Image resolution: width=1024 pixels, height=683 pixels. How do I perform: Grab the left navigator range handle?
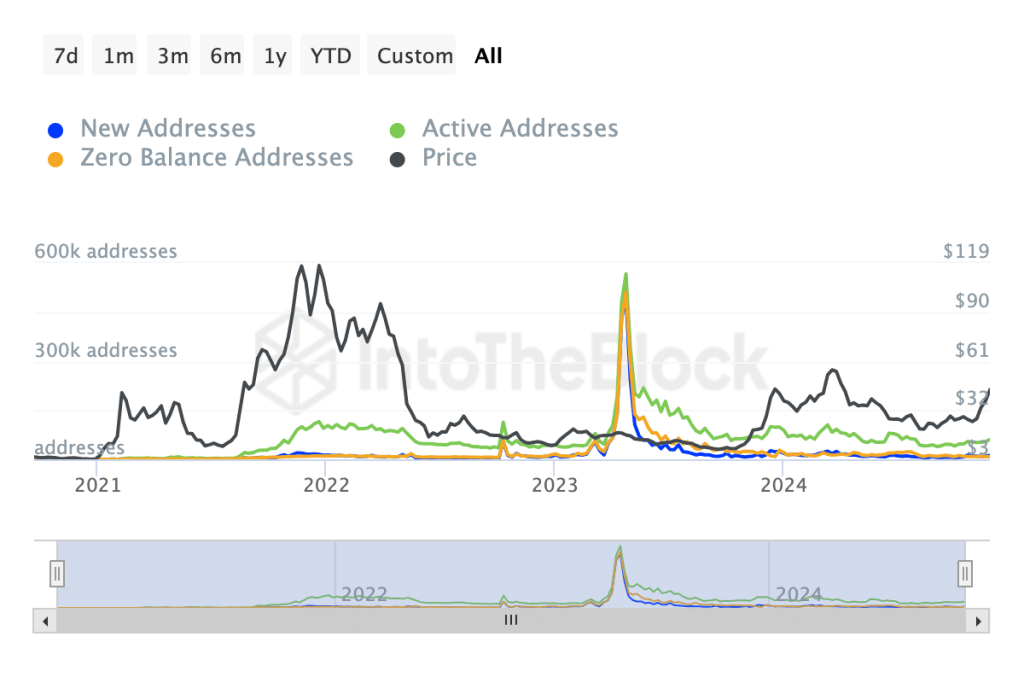point(57,574)
